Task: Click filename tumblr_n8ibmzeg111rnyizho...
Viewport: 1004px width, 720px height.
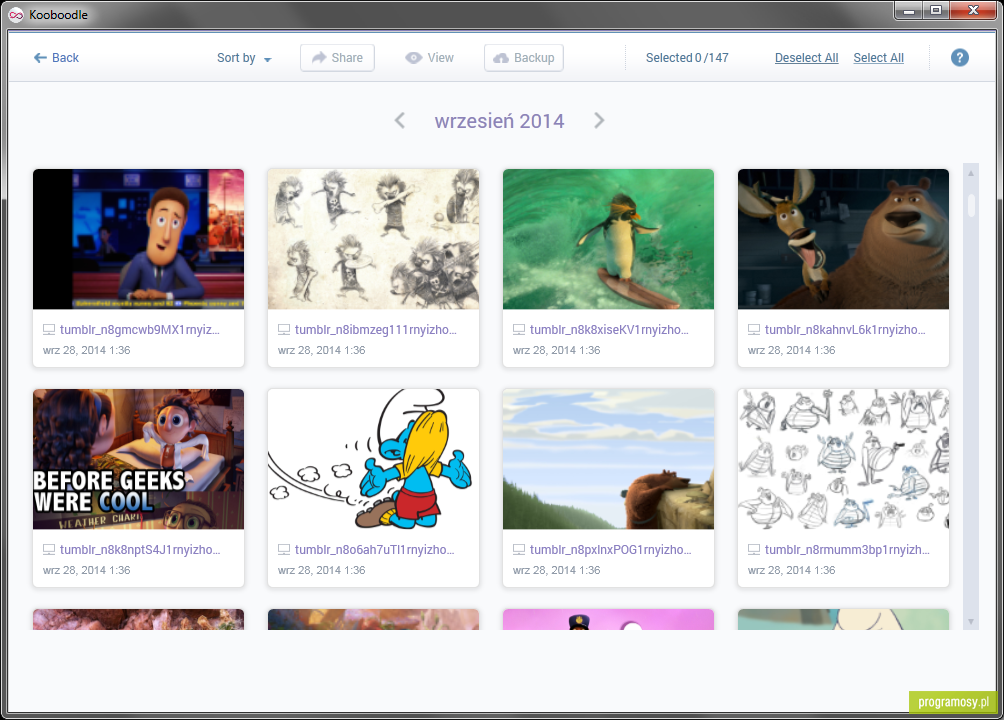Action: (x=376, y=330)
